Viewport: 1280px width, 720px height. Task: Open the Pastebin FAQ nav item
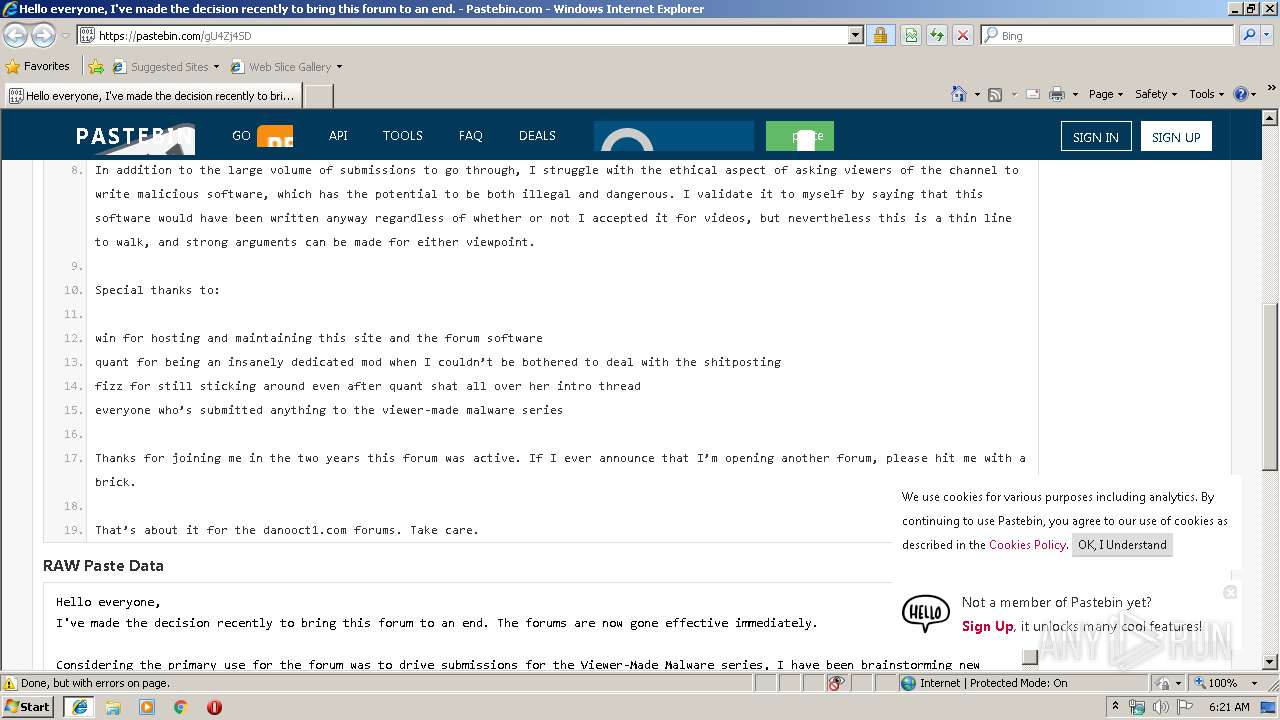coord(470,136)
